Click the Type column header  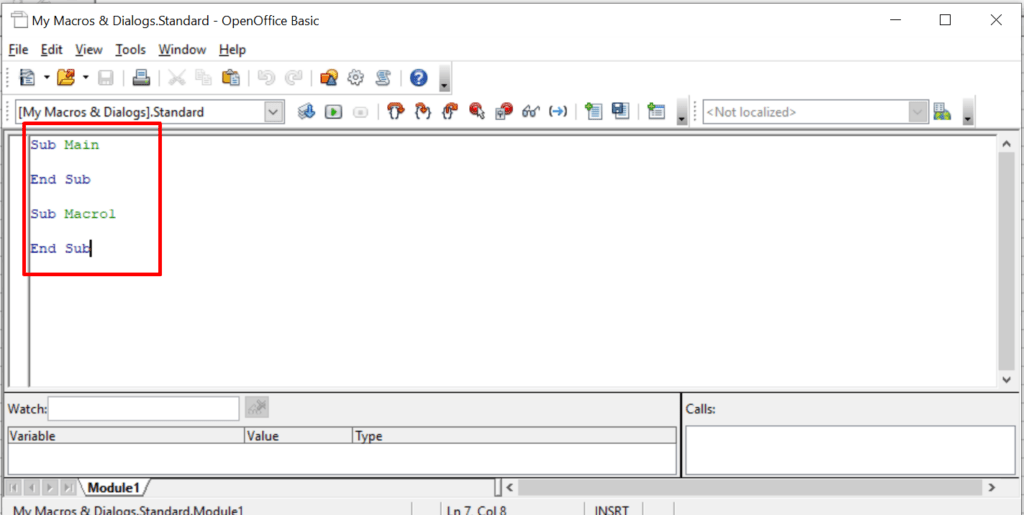tap(514, 436)
